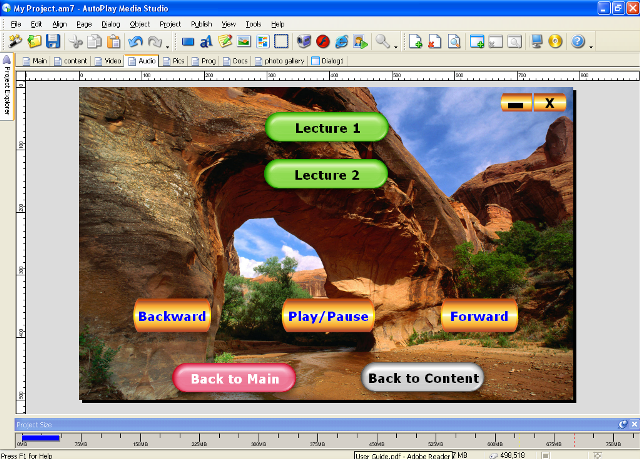Switch to the photo gallery tab
This screenshot has width=640, height=459.
280,60
